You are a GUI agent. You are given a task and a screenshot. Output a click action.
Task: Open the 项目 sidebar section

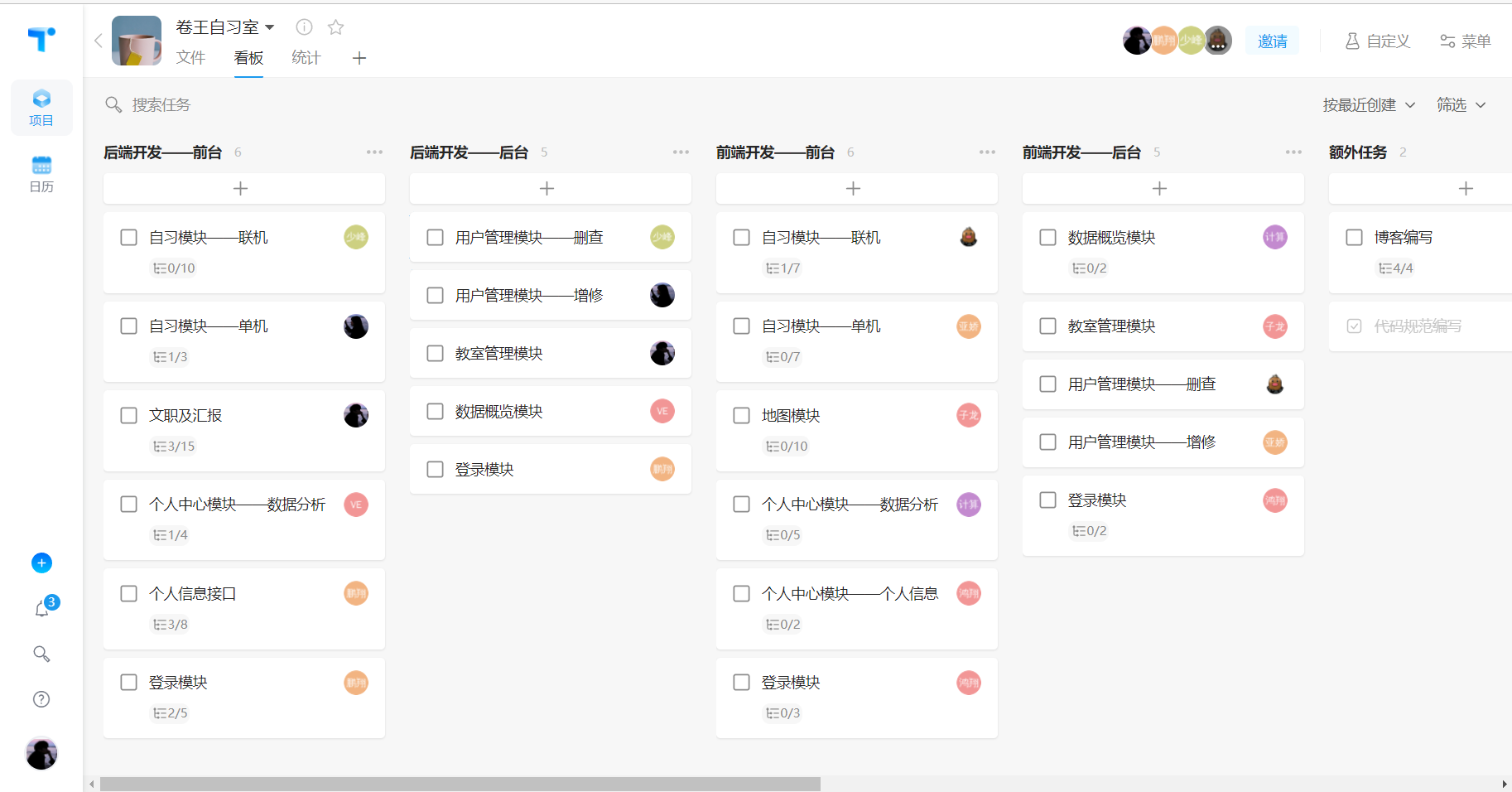click(41, 108)
